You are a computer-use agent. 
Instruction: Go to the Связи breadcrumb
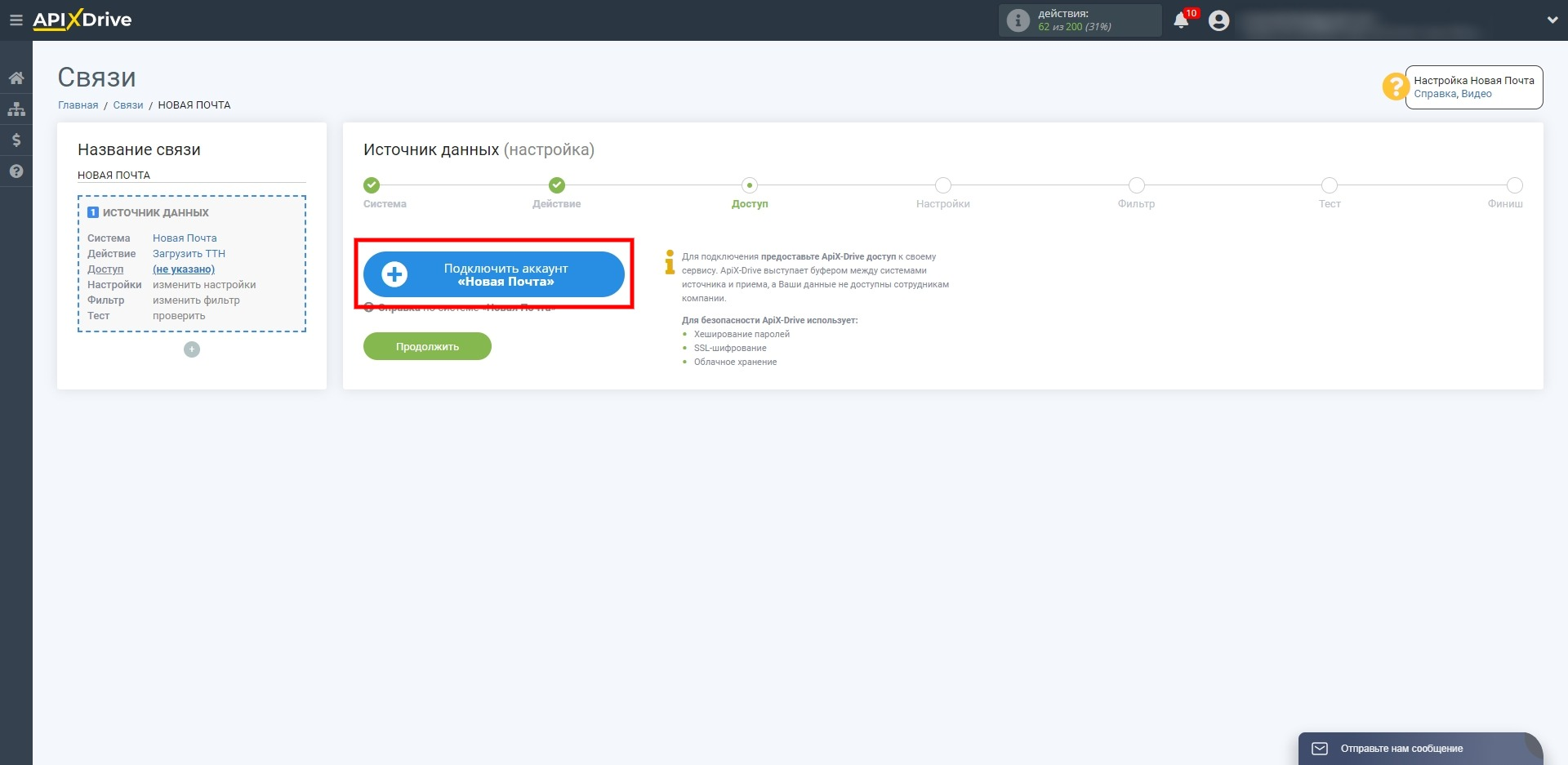128,105
